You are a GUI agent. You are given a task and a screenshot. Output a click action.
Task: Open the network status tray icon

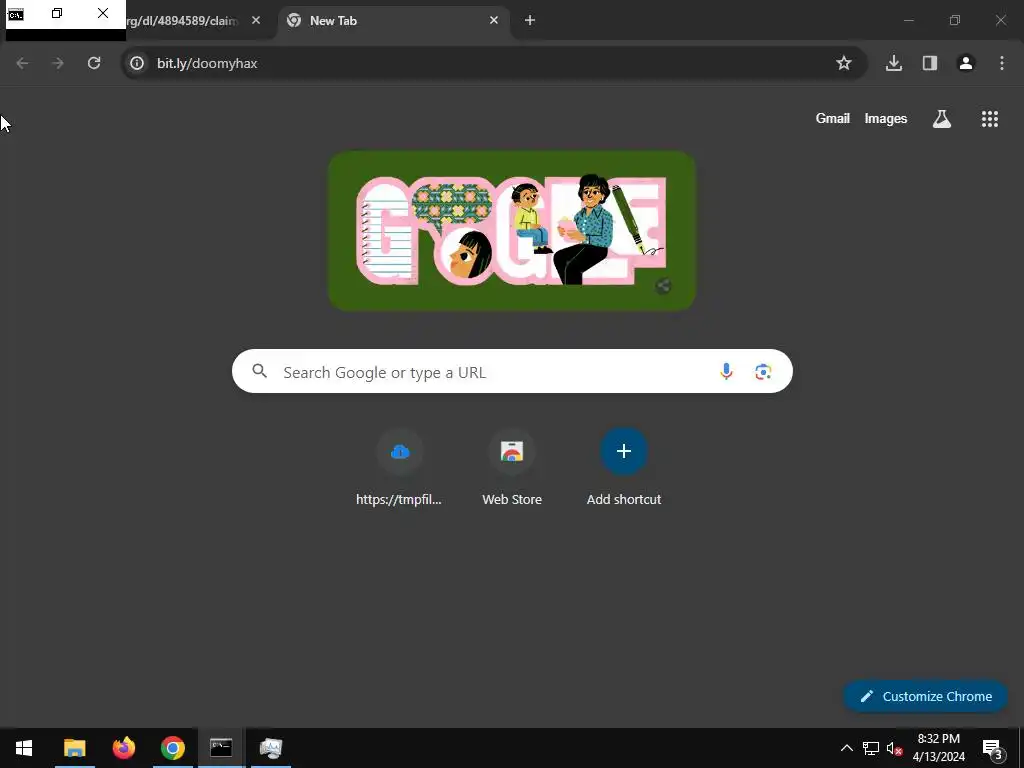pos(871,748)
